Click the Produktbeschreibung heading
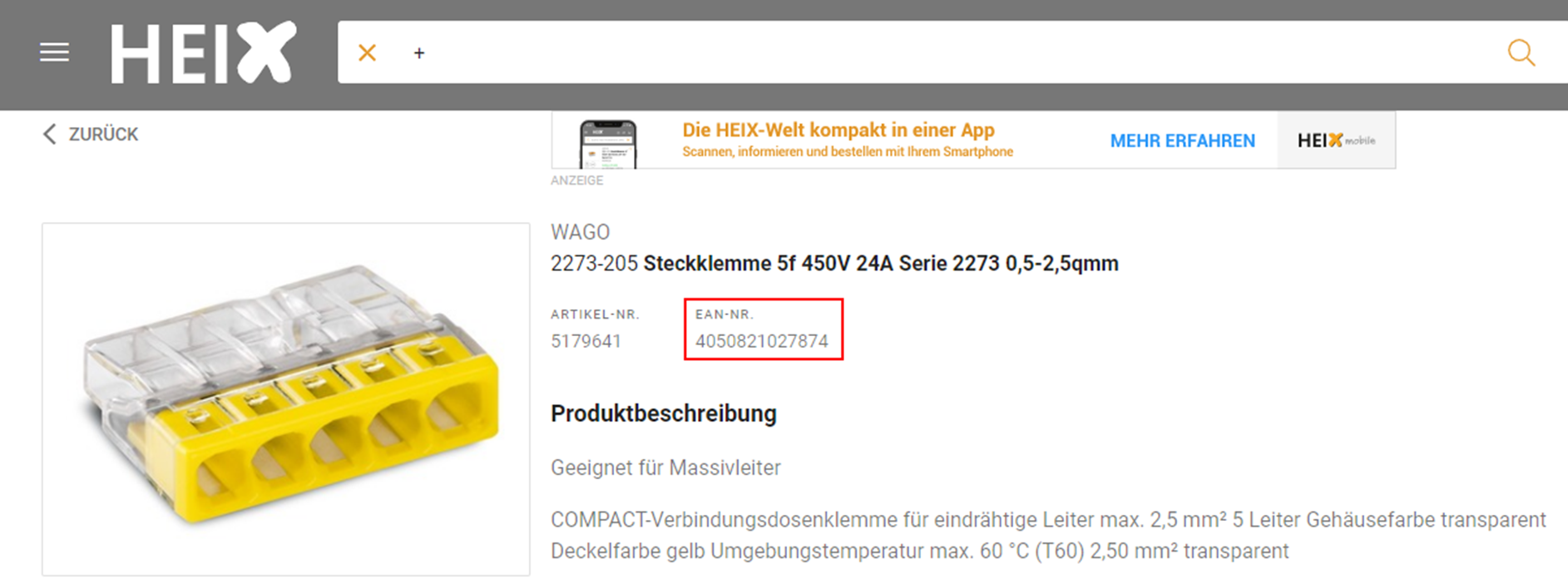The image size is (1568, 579). tap(664, 413)
